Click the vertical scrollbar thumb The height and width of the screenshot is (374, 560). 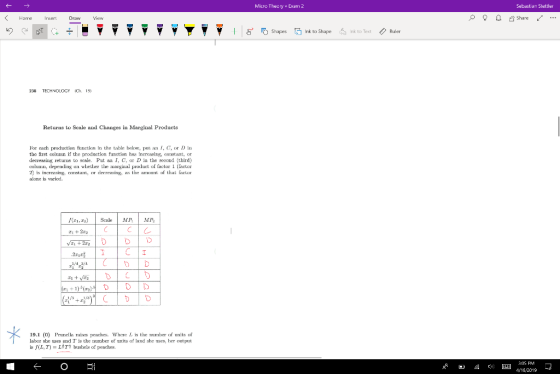click(x=558, y=126)
